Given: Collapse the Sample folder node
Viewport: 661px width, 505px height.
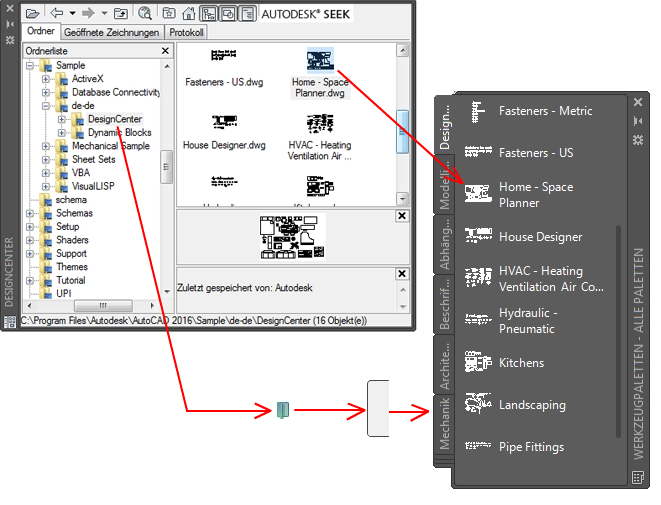Looking at the screenshot, I should (30, 66).
